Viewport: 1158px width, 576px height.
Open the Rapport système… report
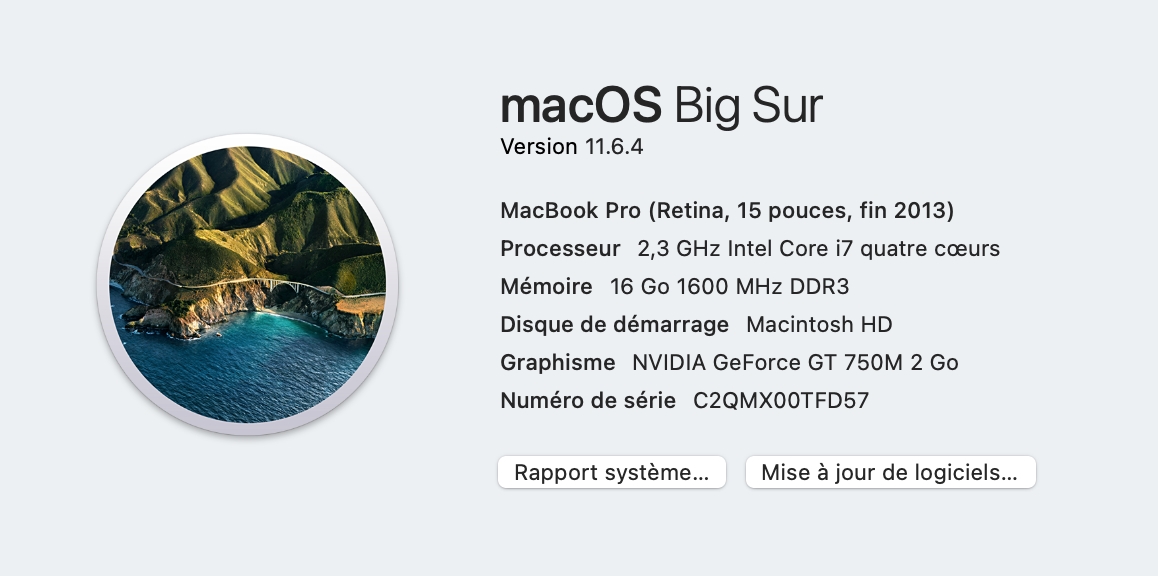coord(611,473)
